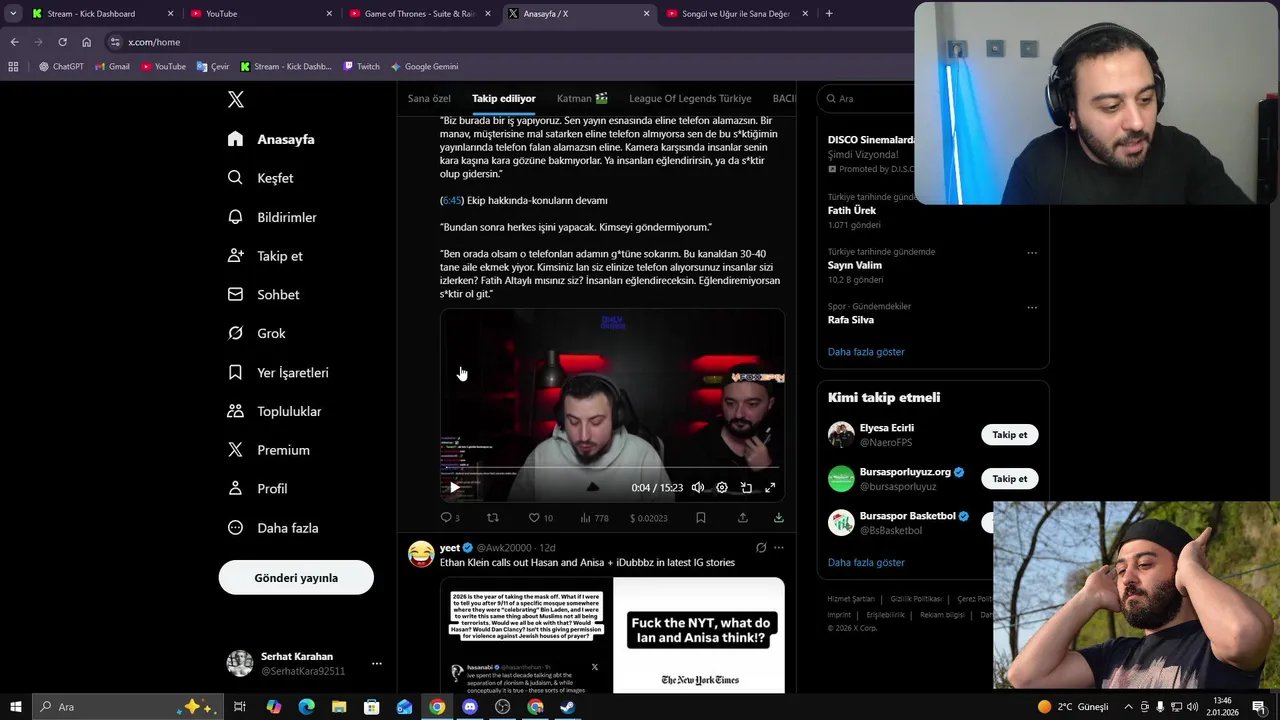Viewport: 1280px width, 720px height.
Task: Open Grok from the sidebar
Action: 256,333
